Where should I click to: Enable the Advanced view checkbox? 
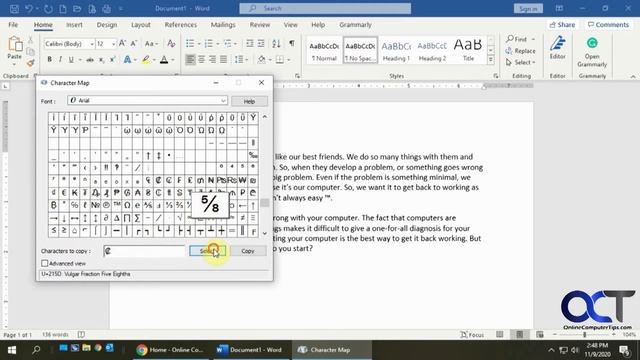pos(44,263)
